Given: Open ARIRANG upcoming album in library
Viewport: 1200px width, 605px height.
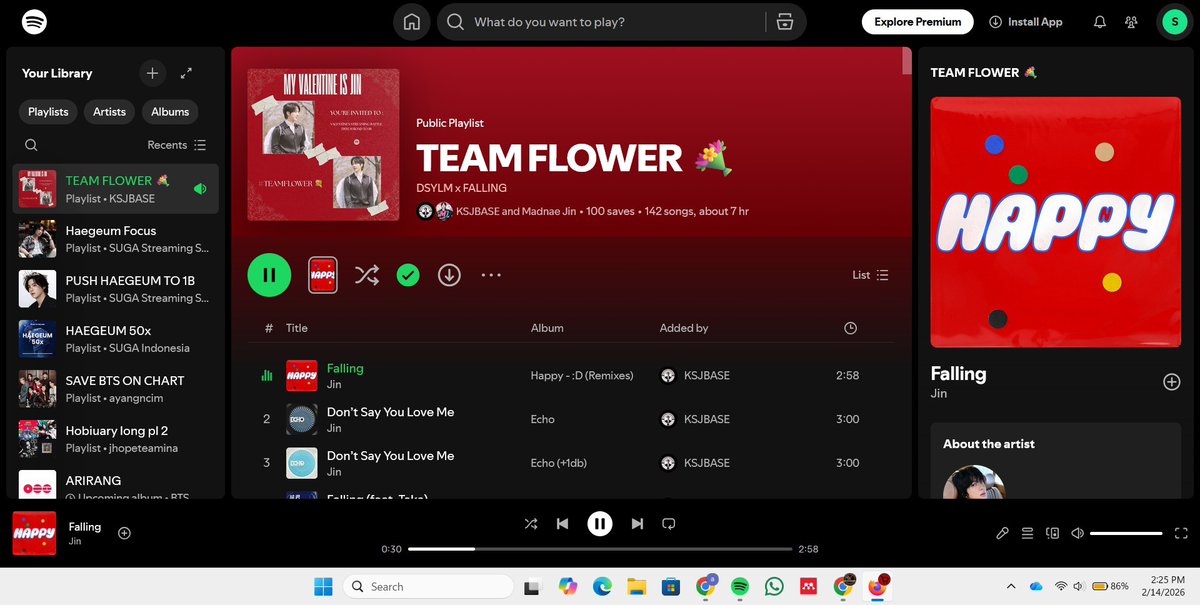Looking at the screenshot, I should [x=116, y=484].
